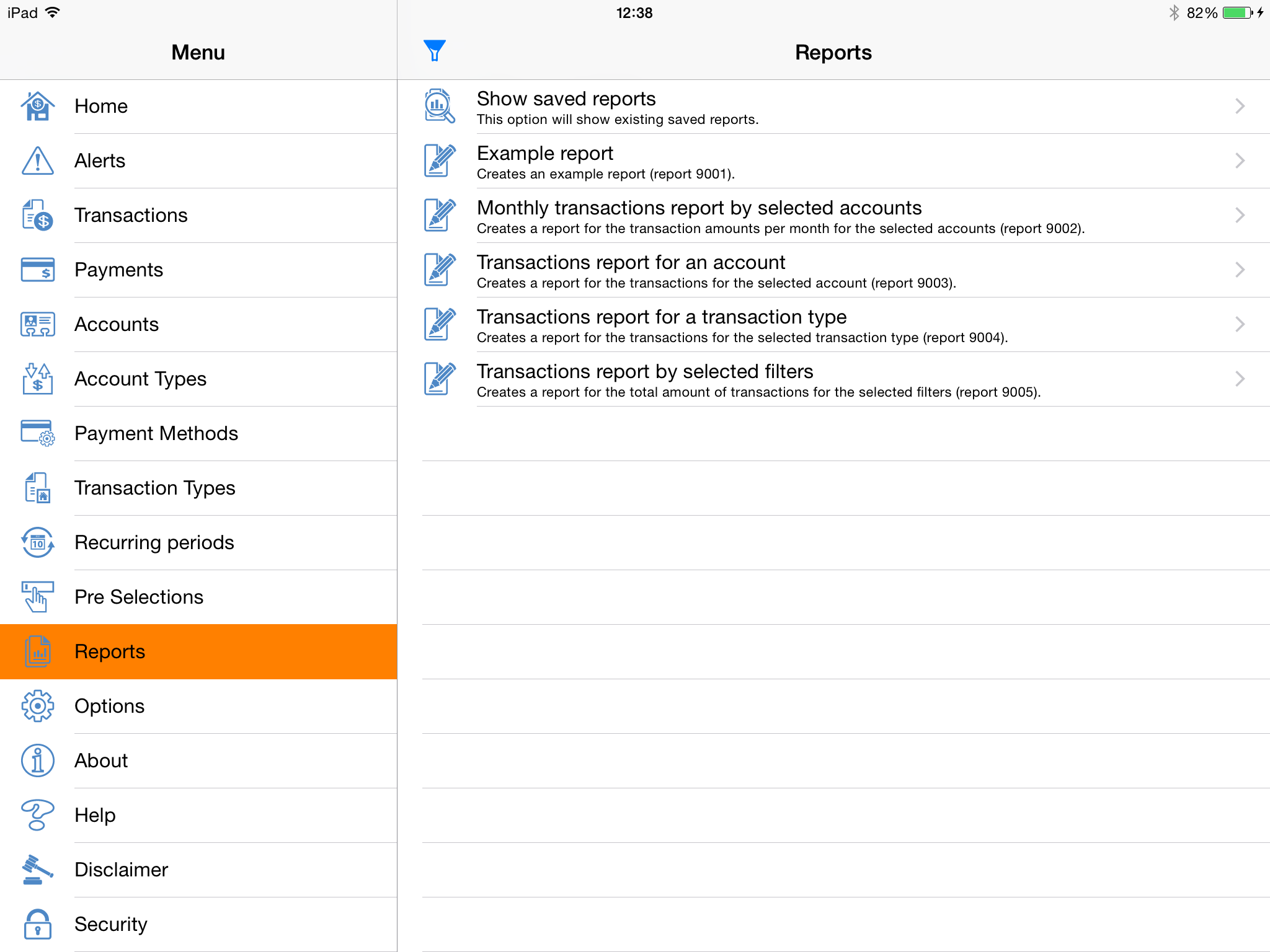Click the Transactions menu icon
The image size is (1270, 952).
pyautogui.click(x=37, y=214)
